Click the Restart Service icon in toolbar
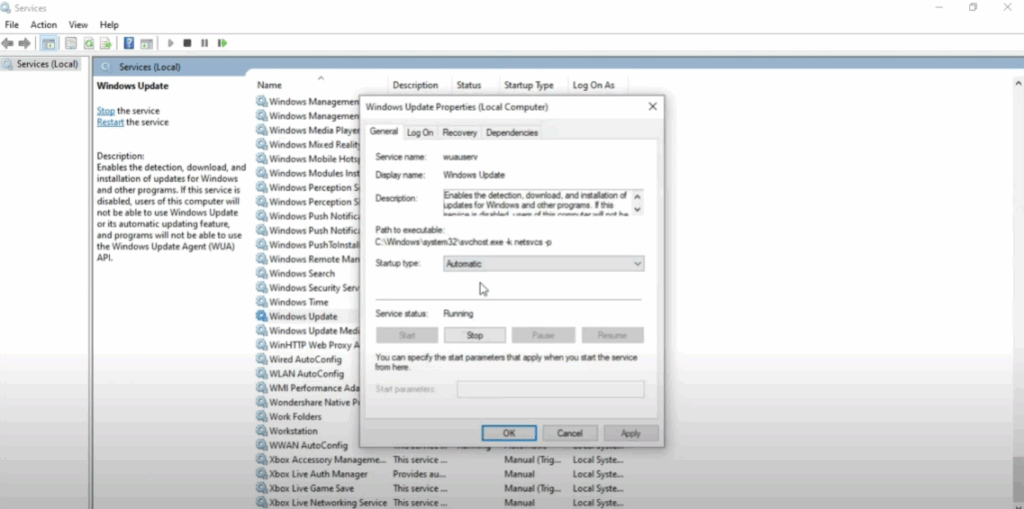 (x=222, y=43)
